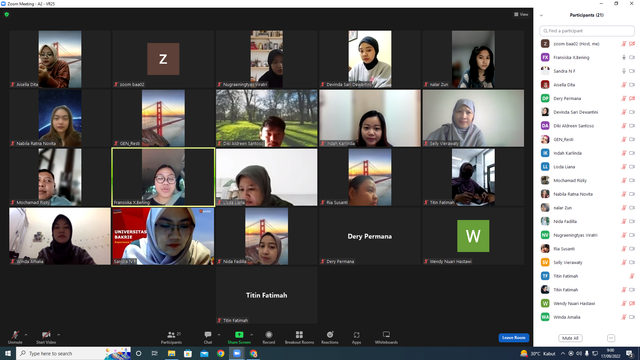Expand the audio options arrow beside Unmute
640x360 pixels.
pyautogui.click(x=26, y=335)
